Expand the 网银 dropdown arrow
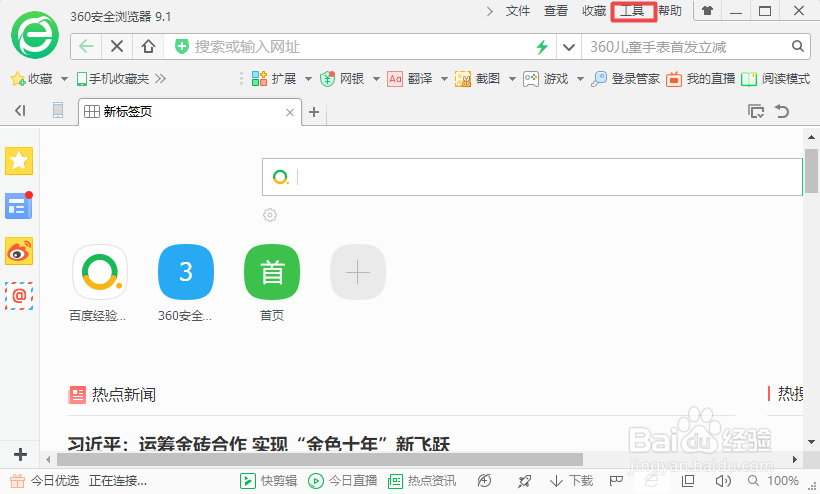 point(377,79)
